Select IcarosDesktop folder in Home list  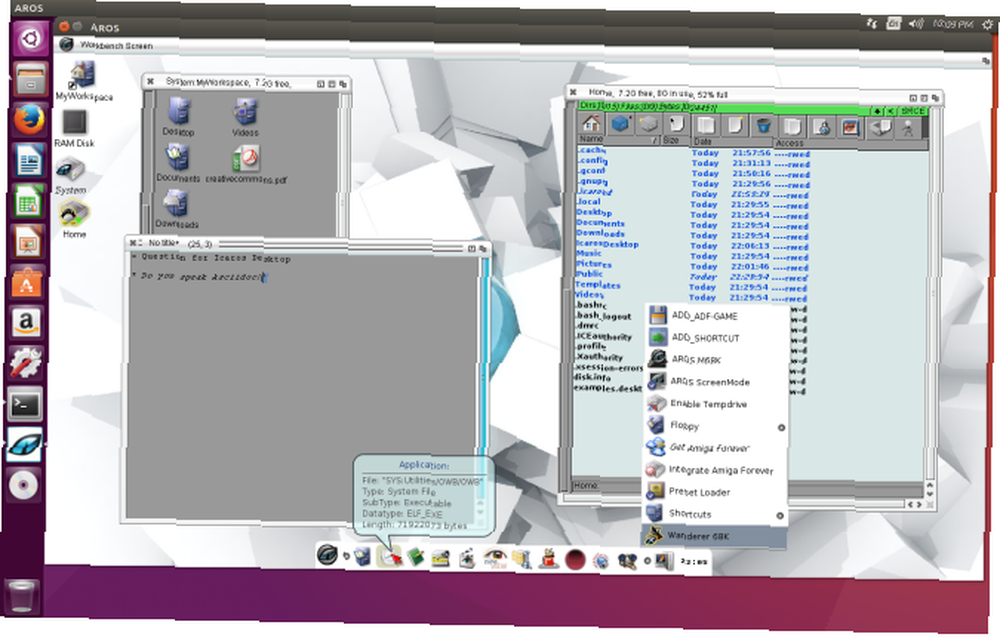tap(607, 244)
